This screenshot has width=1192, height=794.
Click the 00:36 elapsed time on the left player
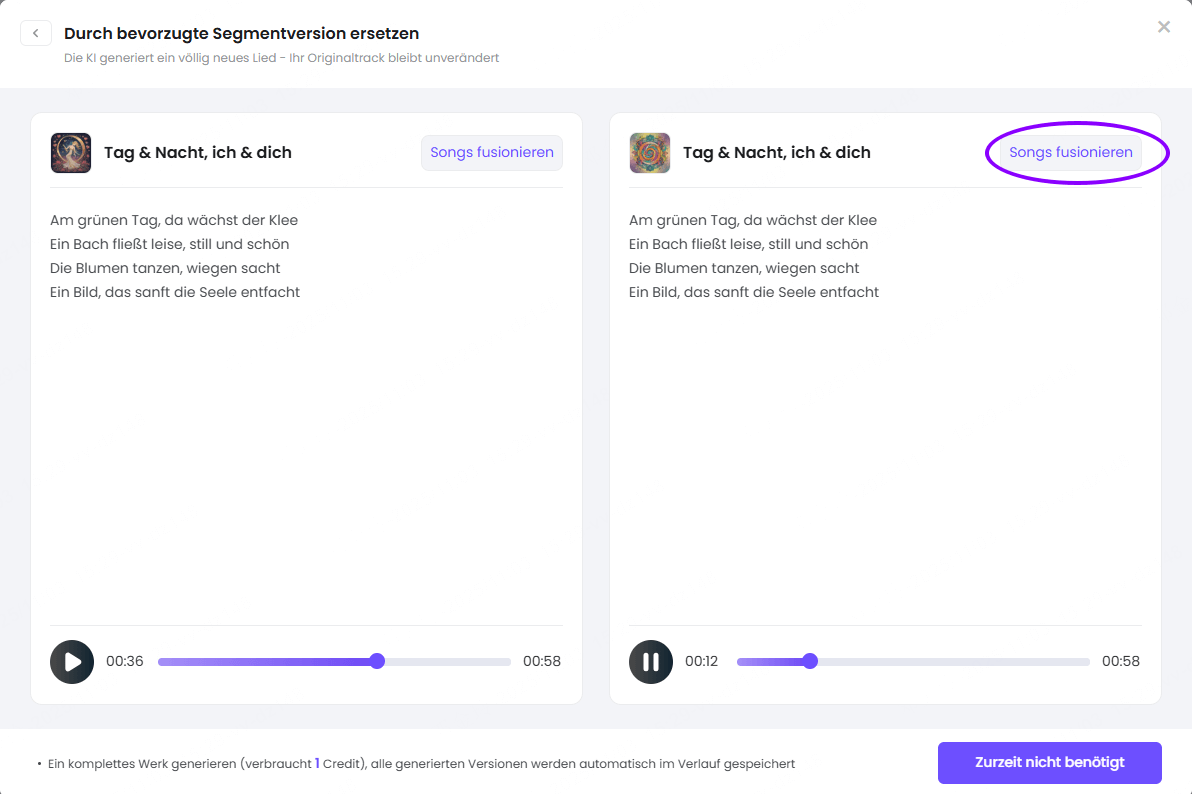pos(125,661)
